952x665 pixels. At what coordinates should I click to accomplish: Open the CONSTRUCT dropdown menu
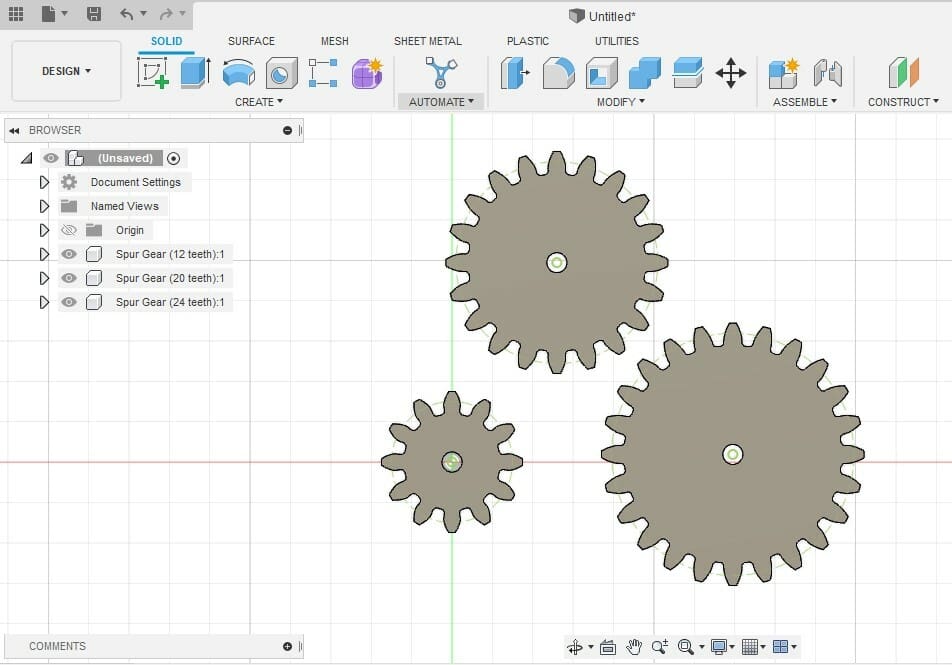[x=903, y=102]
